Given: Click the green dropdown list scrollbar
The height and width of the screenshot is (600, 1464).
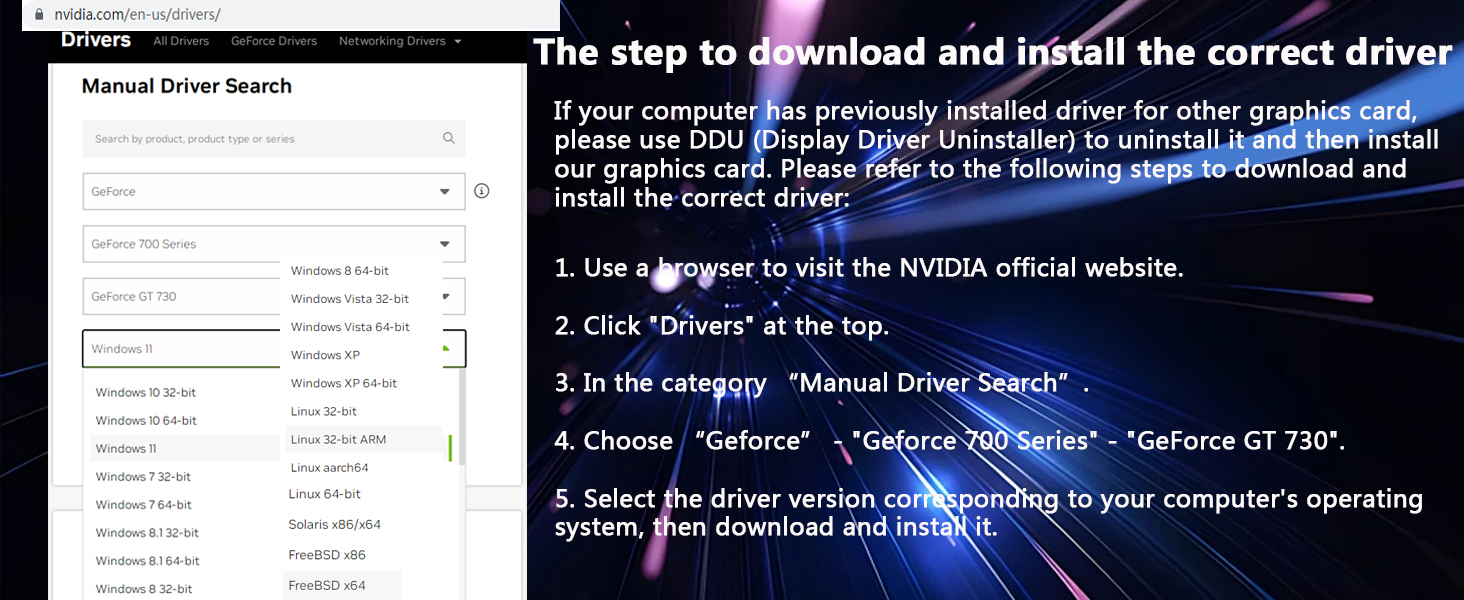Looking at the screenshot, I should [x=451, y=448].
